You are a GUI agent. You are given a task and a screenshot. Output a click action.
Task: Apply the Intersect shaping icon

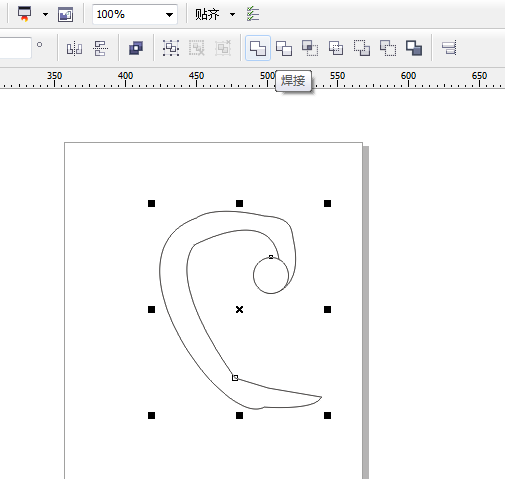tap(310, 48)
